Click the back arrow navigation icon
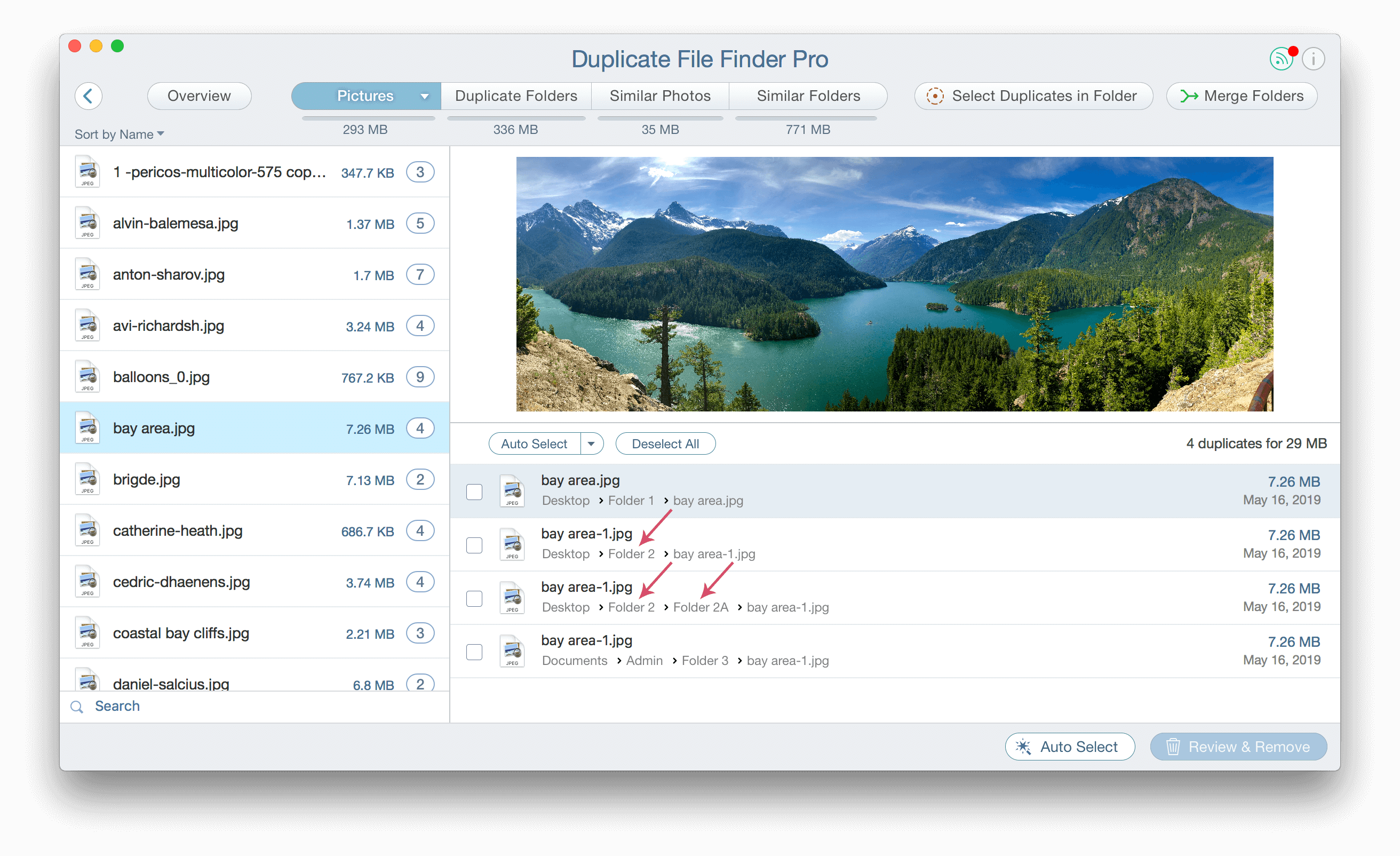1400x856 pixels. pyautogui.click(x=91, y=95)
